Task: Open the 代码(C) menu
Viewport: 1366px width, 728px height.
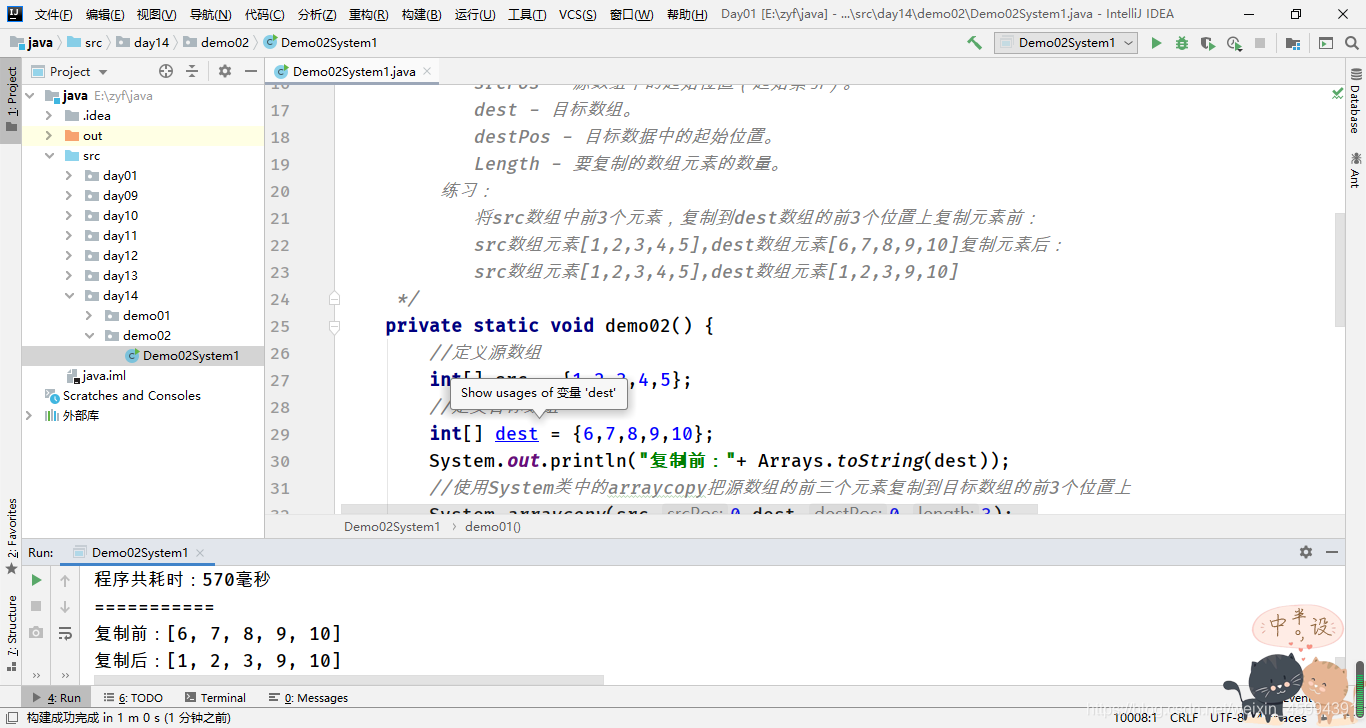Action: click(264, 15)
